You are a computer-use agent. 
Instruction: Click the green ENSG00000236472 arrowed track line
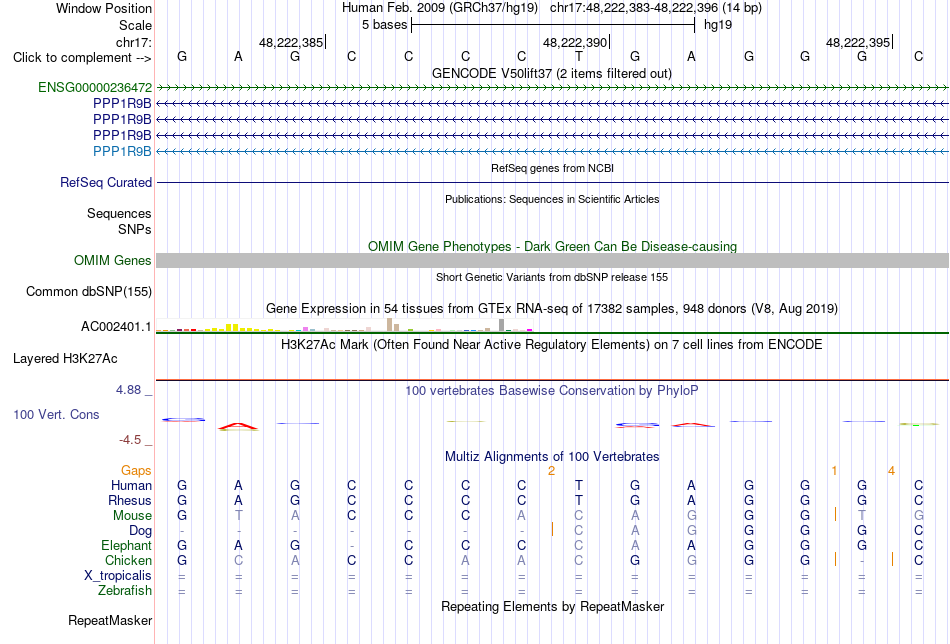(552, 88)
